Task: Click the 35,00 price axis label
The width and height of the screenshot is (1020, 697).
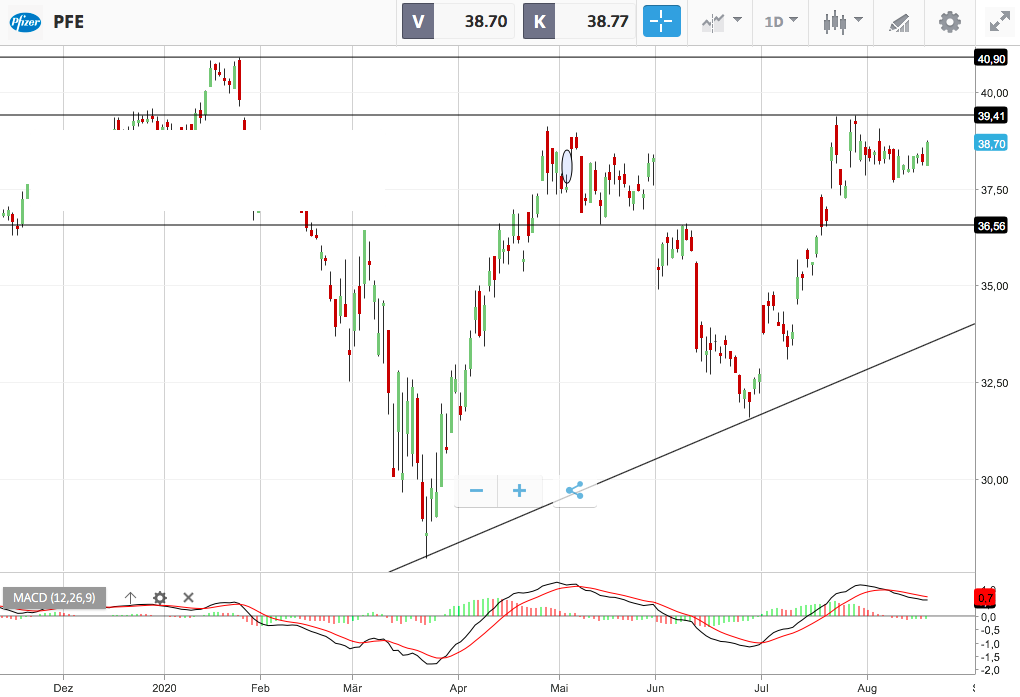Action: click(994, 286)
